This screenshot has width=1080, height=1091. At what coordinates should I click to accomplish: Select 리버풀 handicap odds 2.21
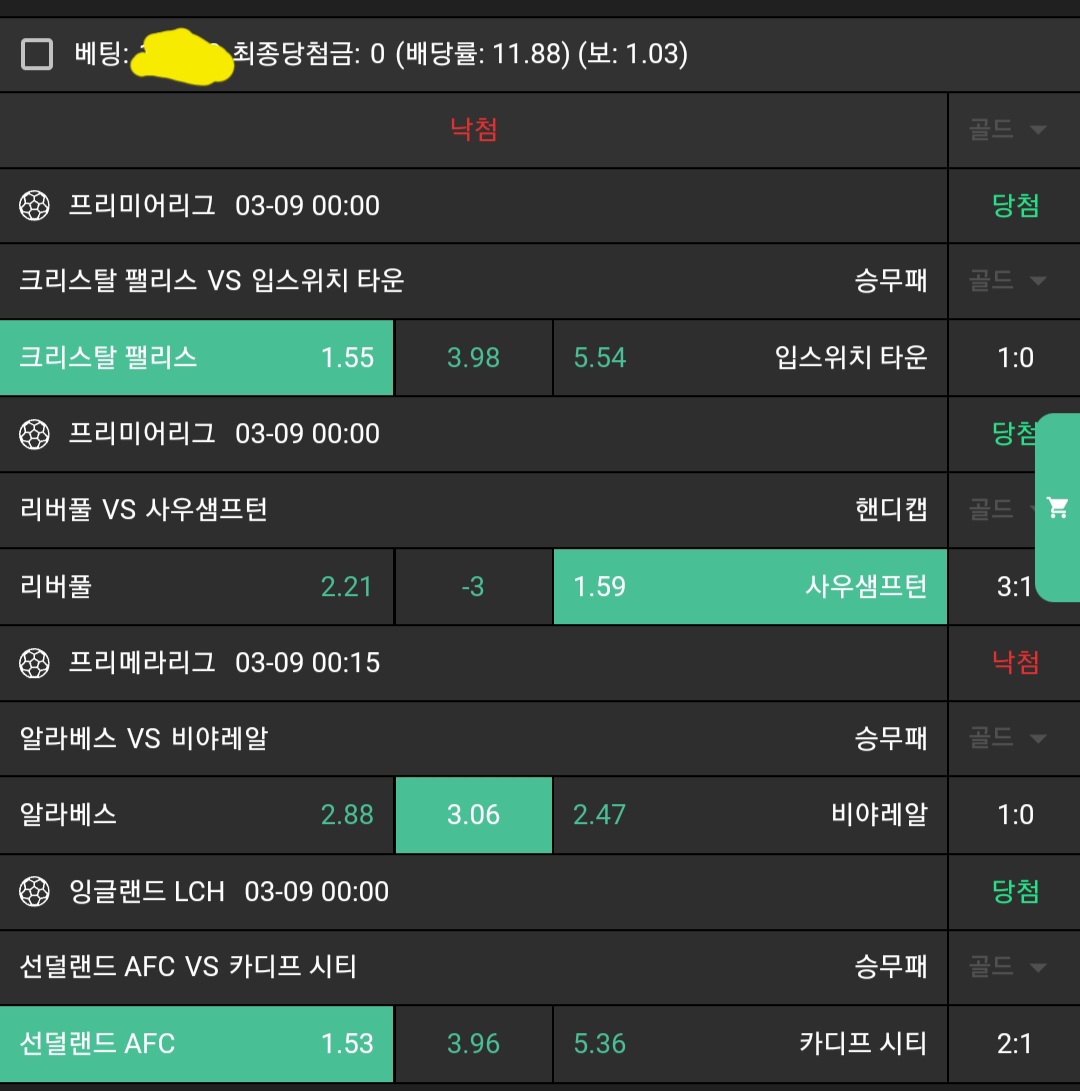(x=197, y=586)
